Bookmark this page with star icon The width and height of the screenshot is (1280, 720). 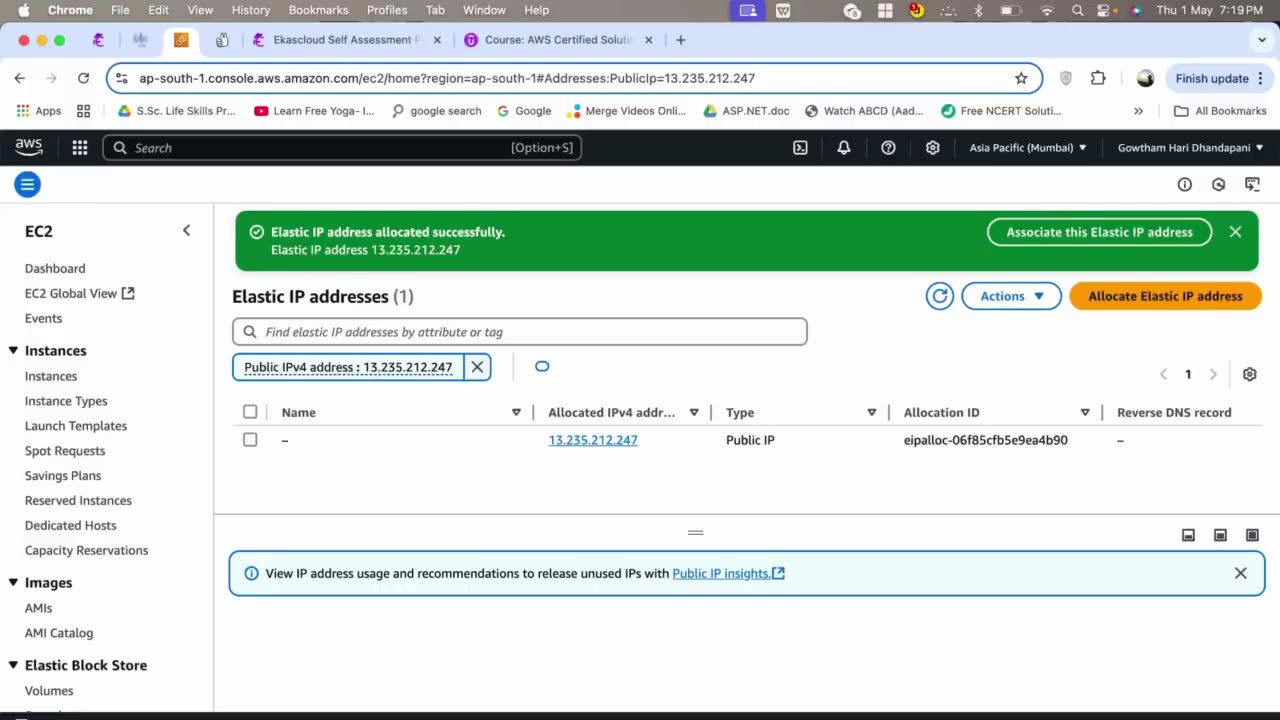point(1021,78)
